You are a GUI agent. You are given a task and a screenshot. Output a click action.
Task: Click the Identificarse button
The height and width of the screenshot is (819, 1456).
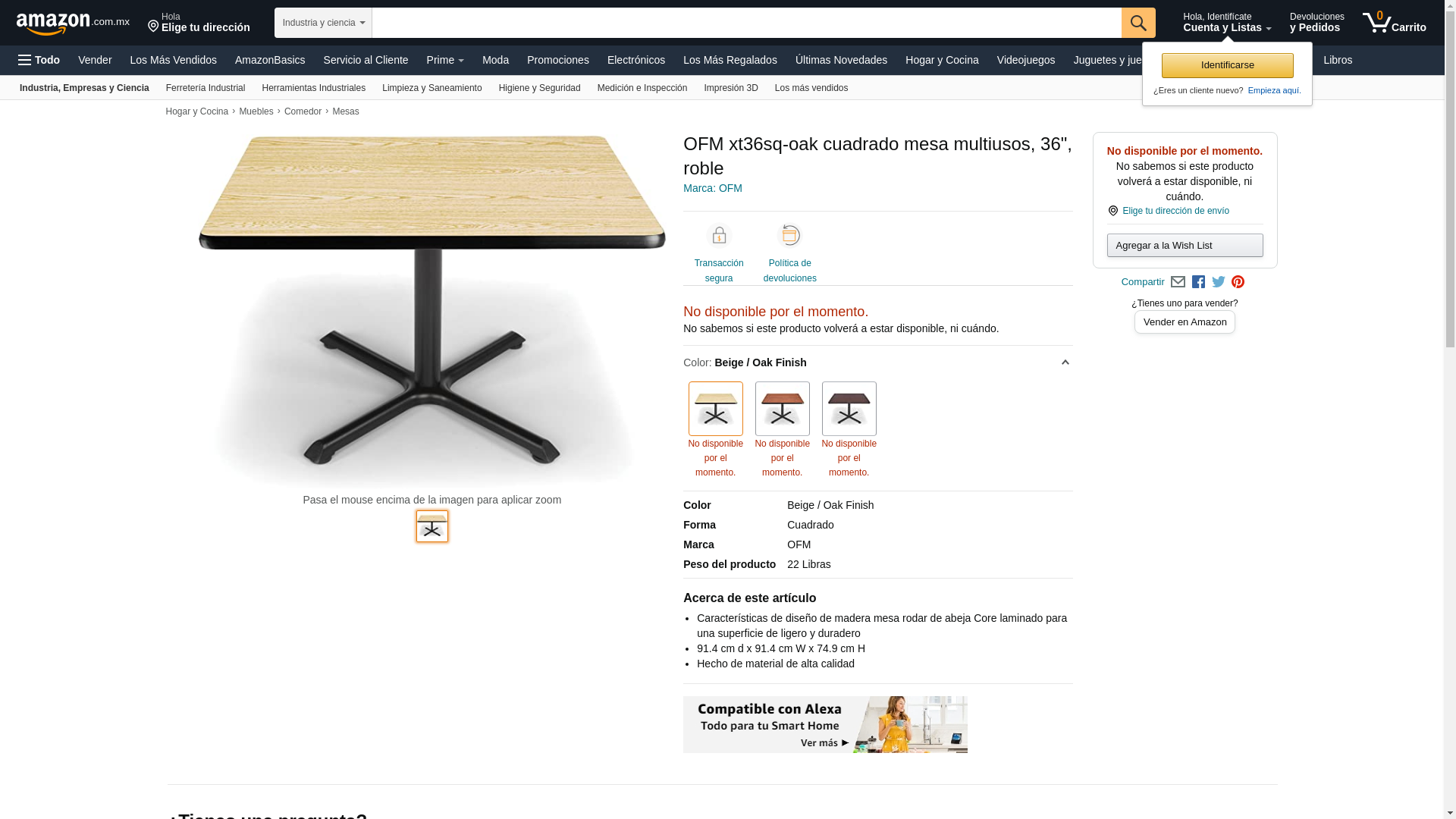point(1228,65)
